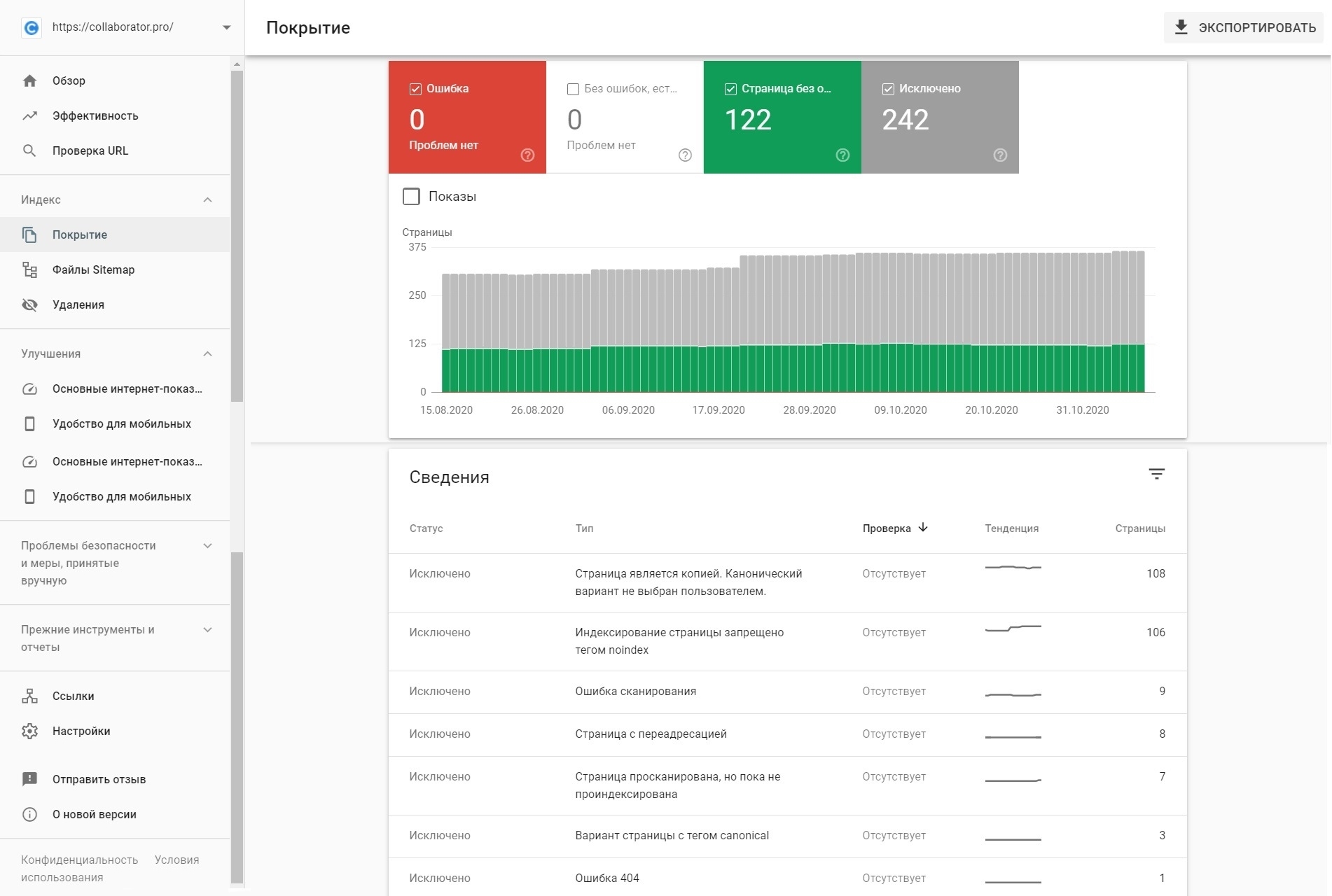This screenshot has height=896, width=1332.
Task: Select the Эффективность chart icon
Action: click(x=30, y=115)
